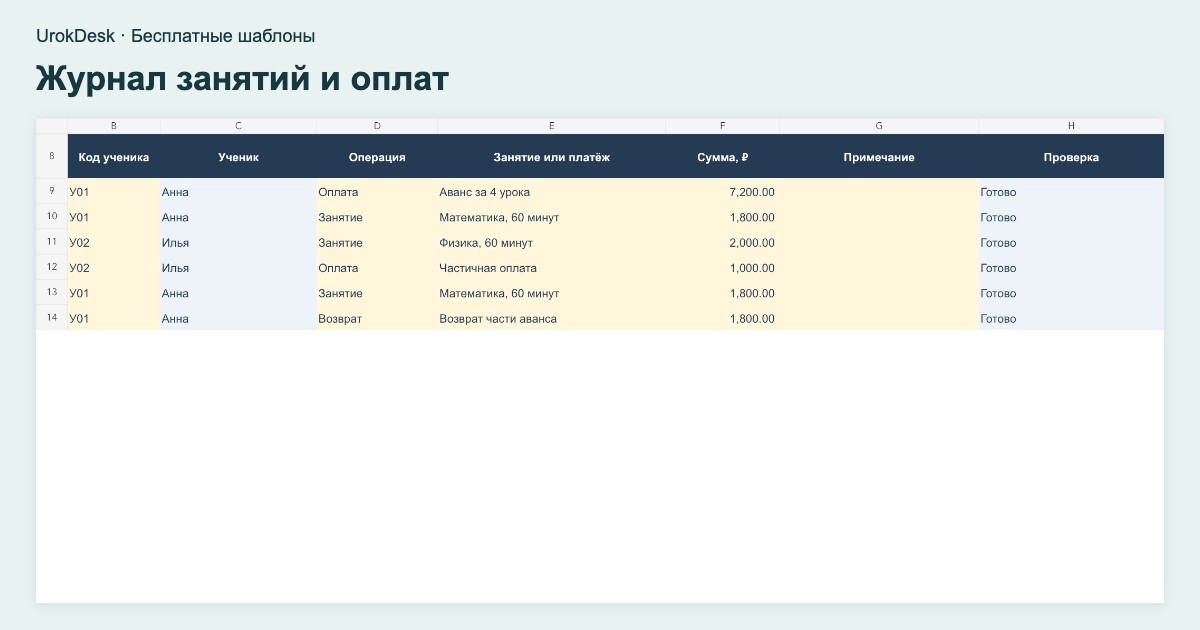The width and height of the screenshot is (1200, 630).
Task: Select column E header letter
Action: tap(552, 126)
